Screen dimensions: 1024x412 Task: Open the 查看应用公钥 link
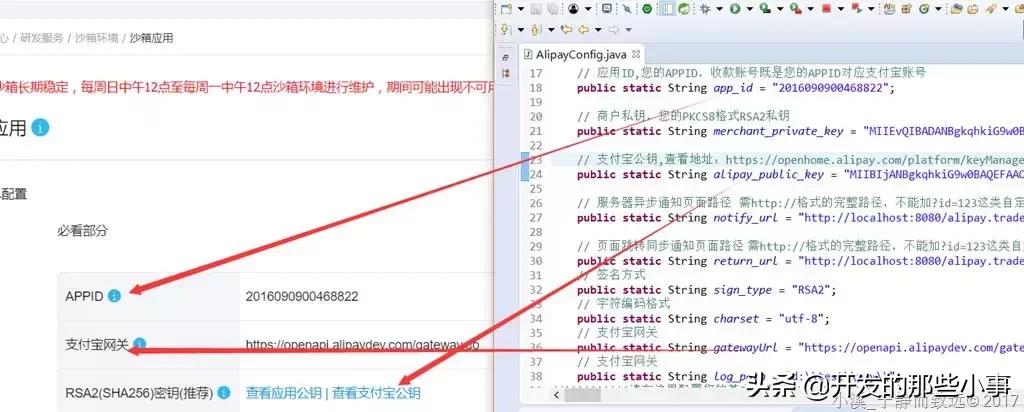[x=283, y=392]
